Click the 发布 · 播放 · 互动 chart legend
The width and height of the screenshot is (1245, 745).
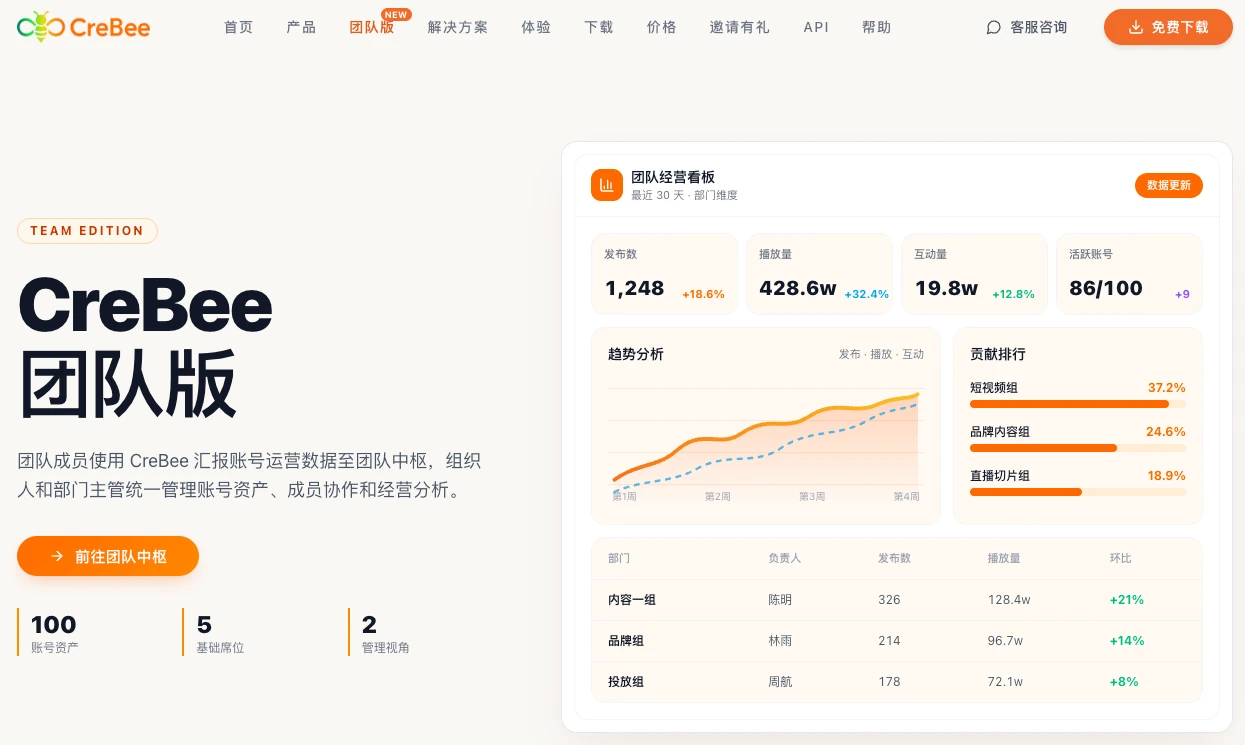point(881,354)
